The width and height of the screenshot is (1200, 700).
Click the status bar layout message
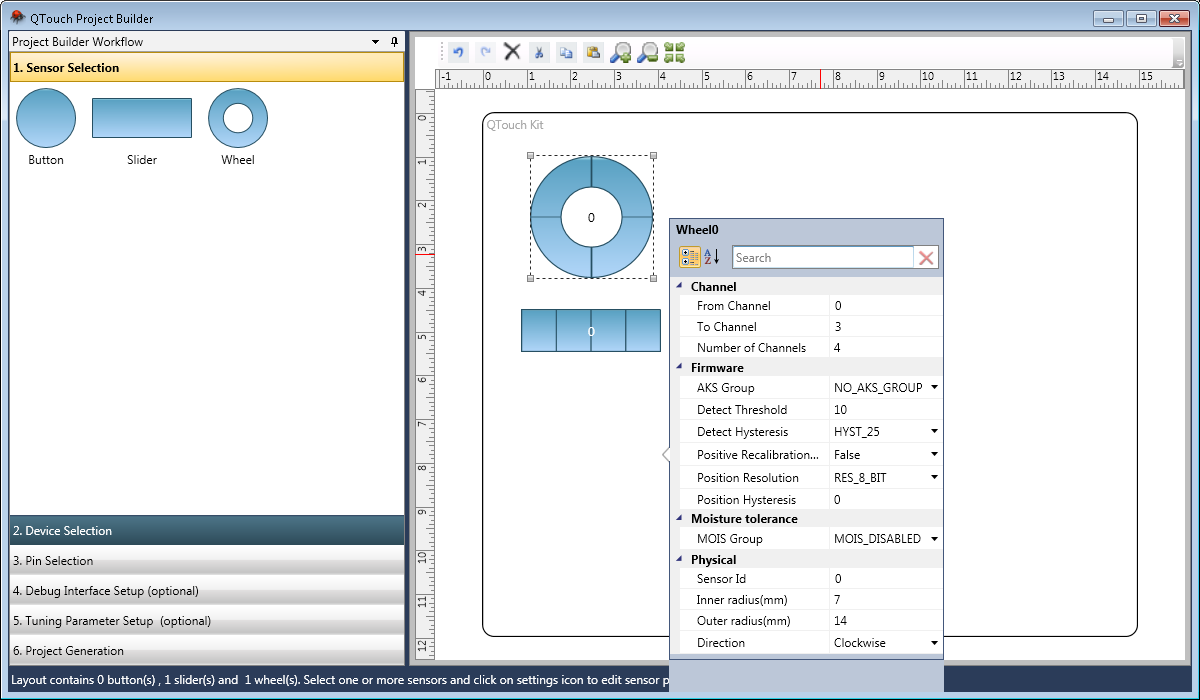click(340, 680)
